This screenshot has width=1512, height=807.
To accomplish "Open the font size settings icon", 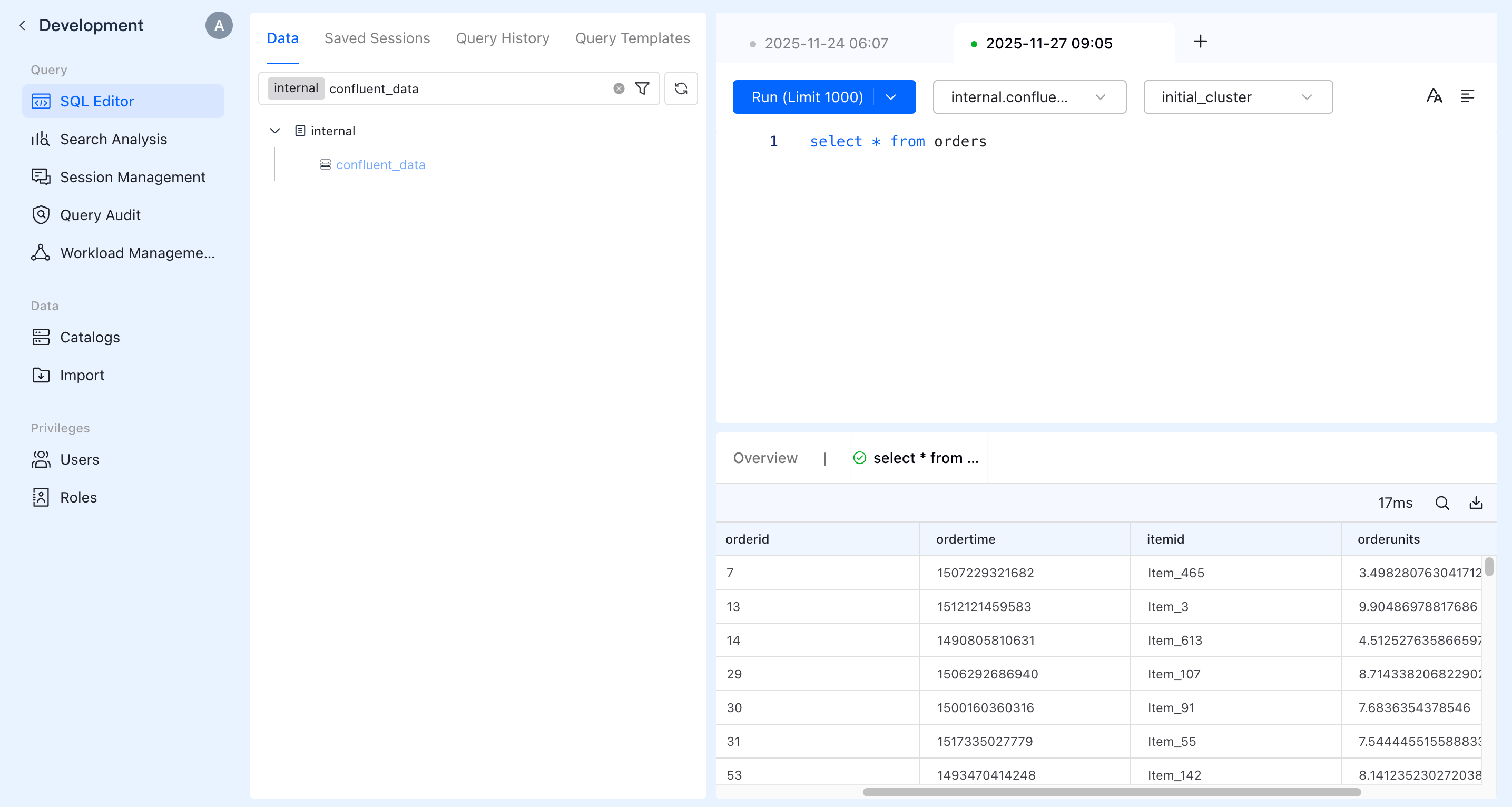I will tap(1434, 96).
